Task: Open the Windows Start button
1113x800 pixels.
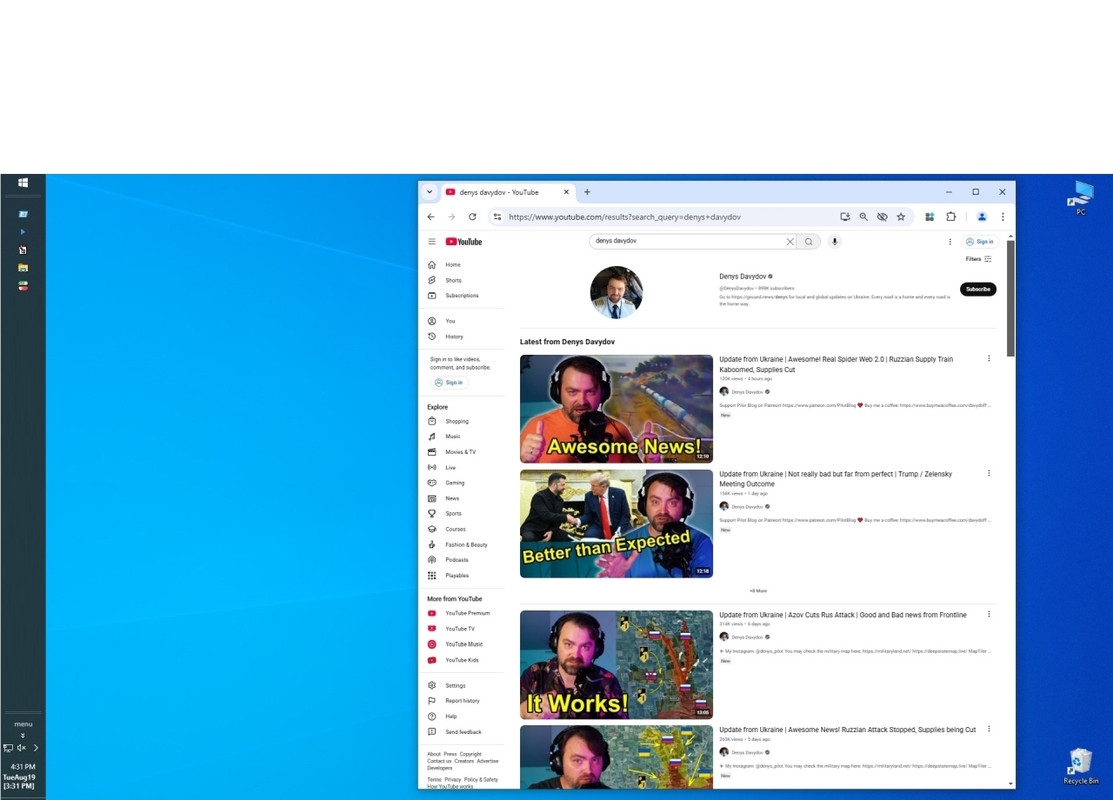Action: [x=23, y=183]
